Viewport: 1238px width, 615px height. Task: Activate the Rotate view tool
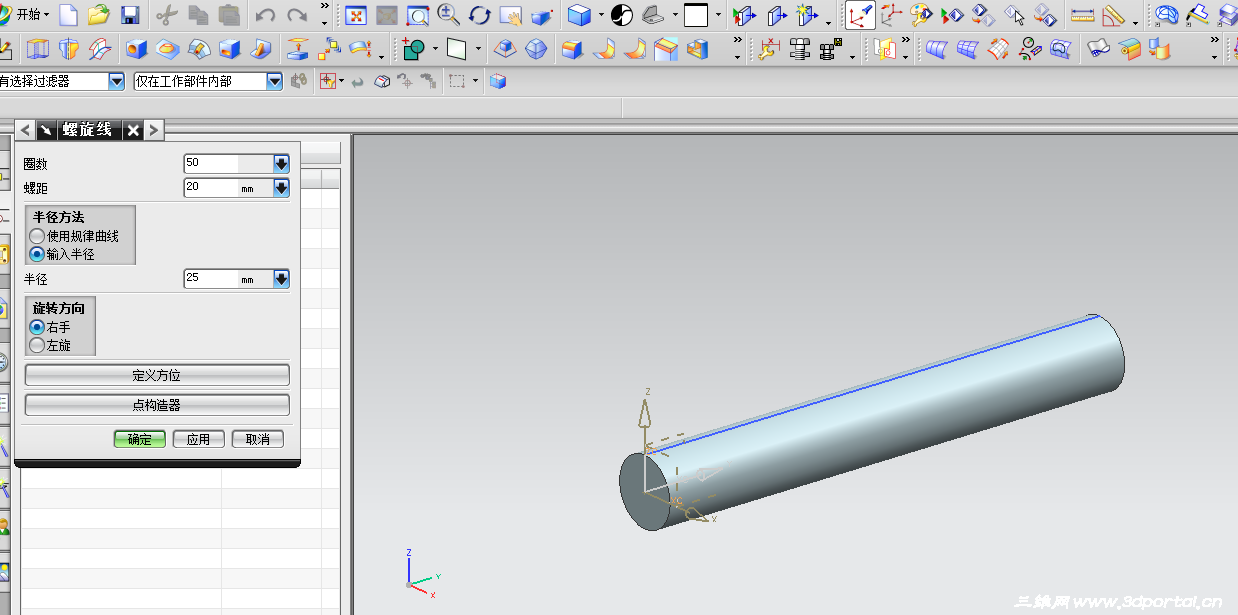(x=480, y=15)
